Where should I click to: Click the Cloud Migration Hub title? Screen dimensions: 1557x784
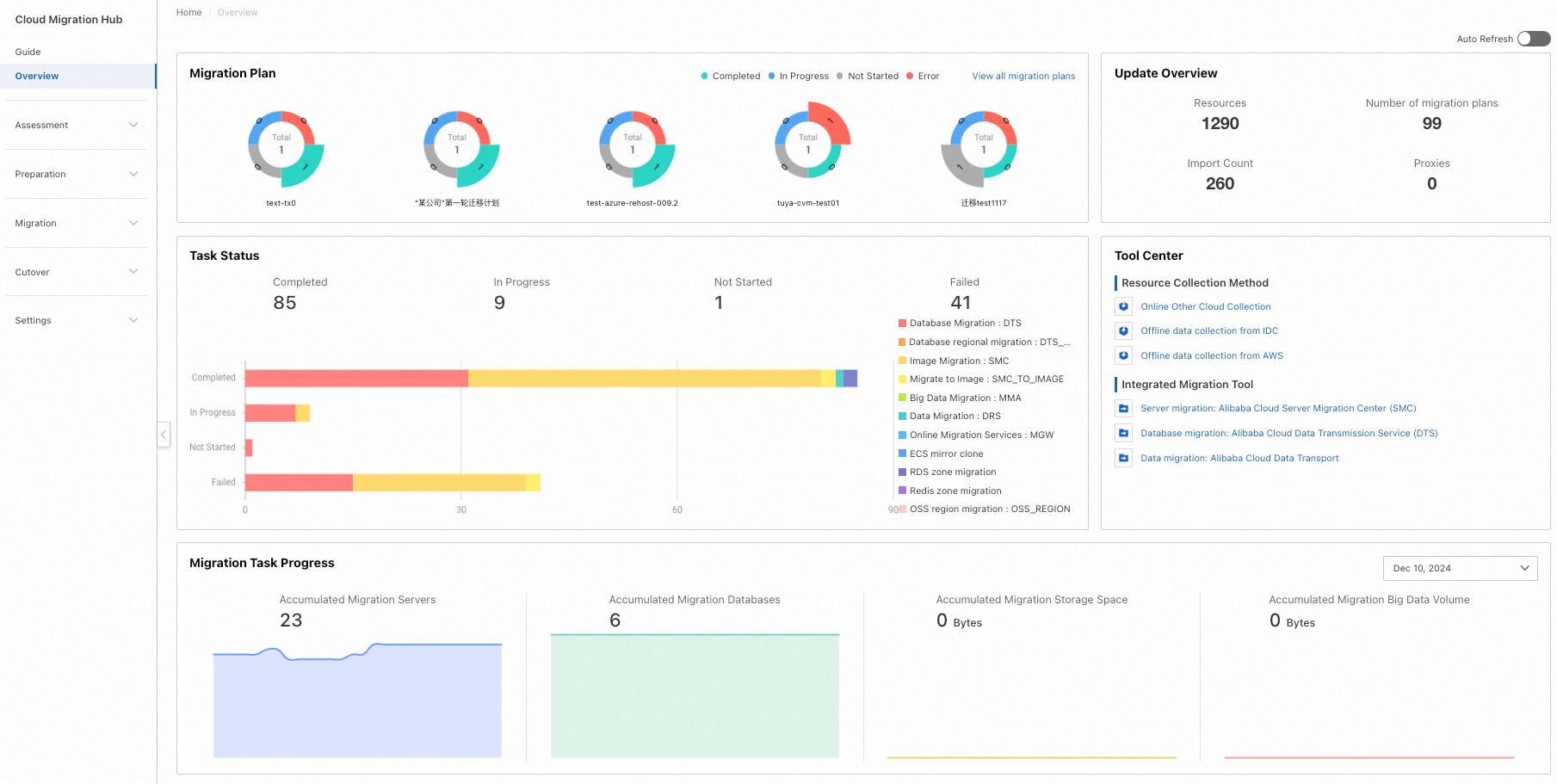69,19
